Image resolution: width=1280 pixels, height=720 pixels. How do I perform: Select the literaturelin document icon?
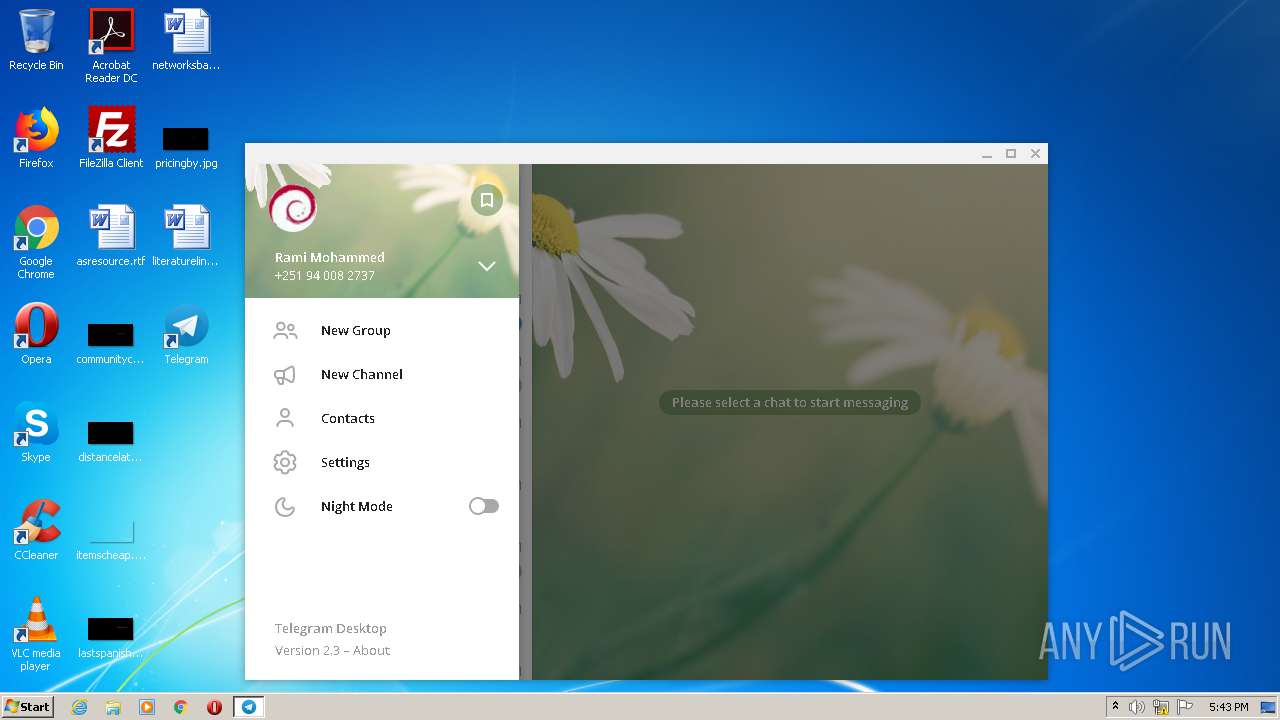[x=186, y=236]
